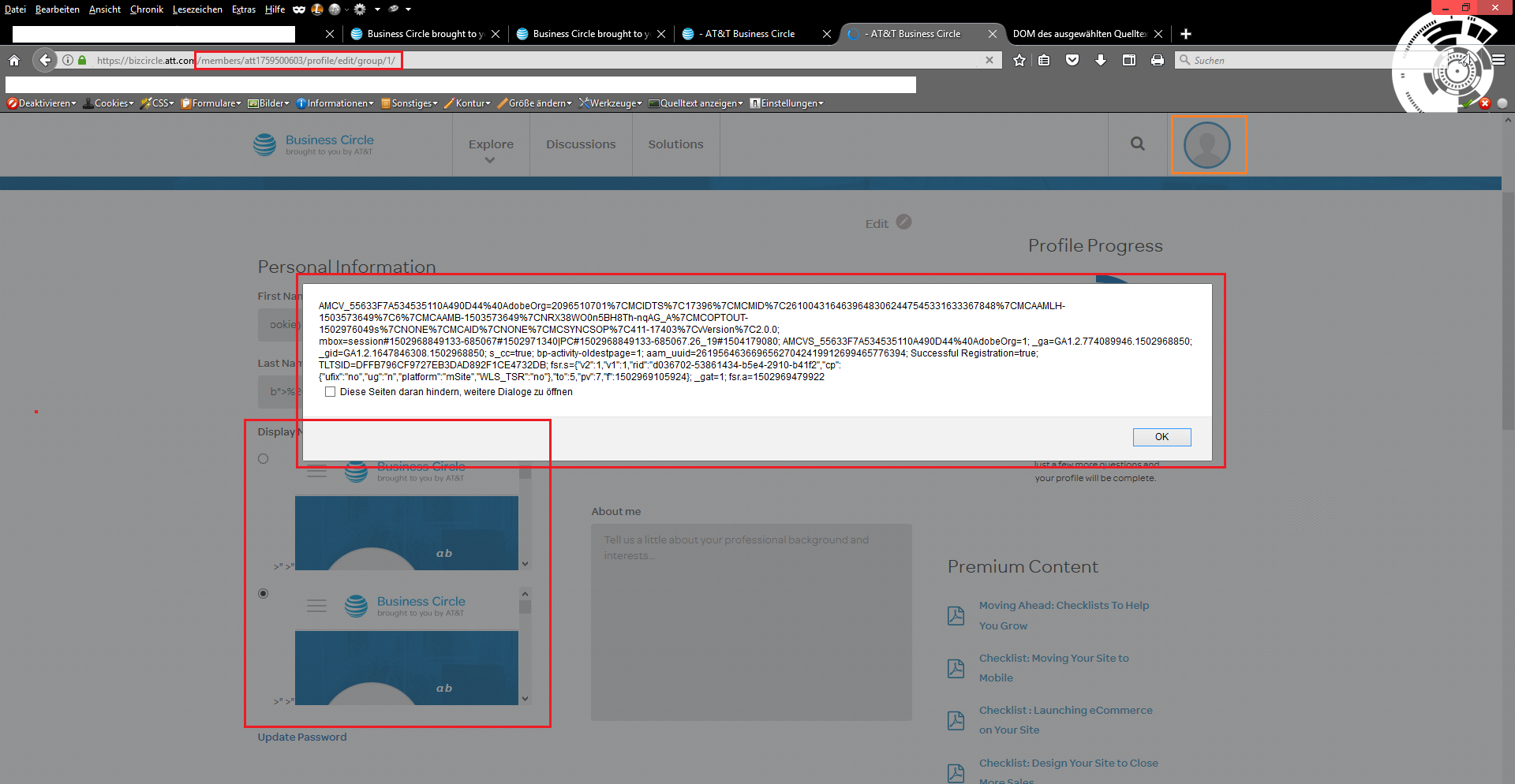Click PDF icon beside Launching eCommerce checklist
This screenshot has width=1515, height=784.
pyautogui.click(x=956, y=720)
